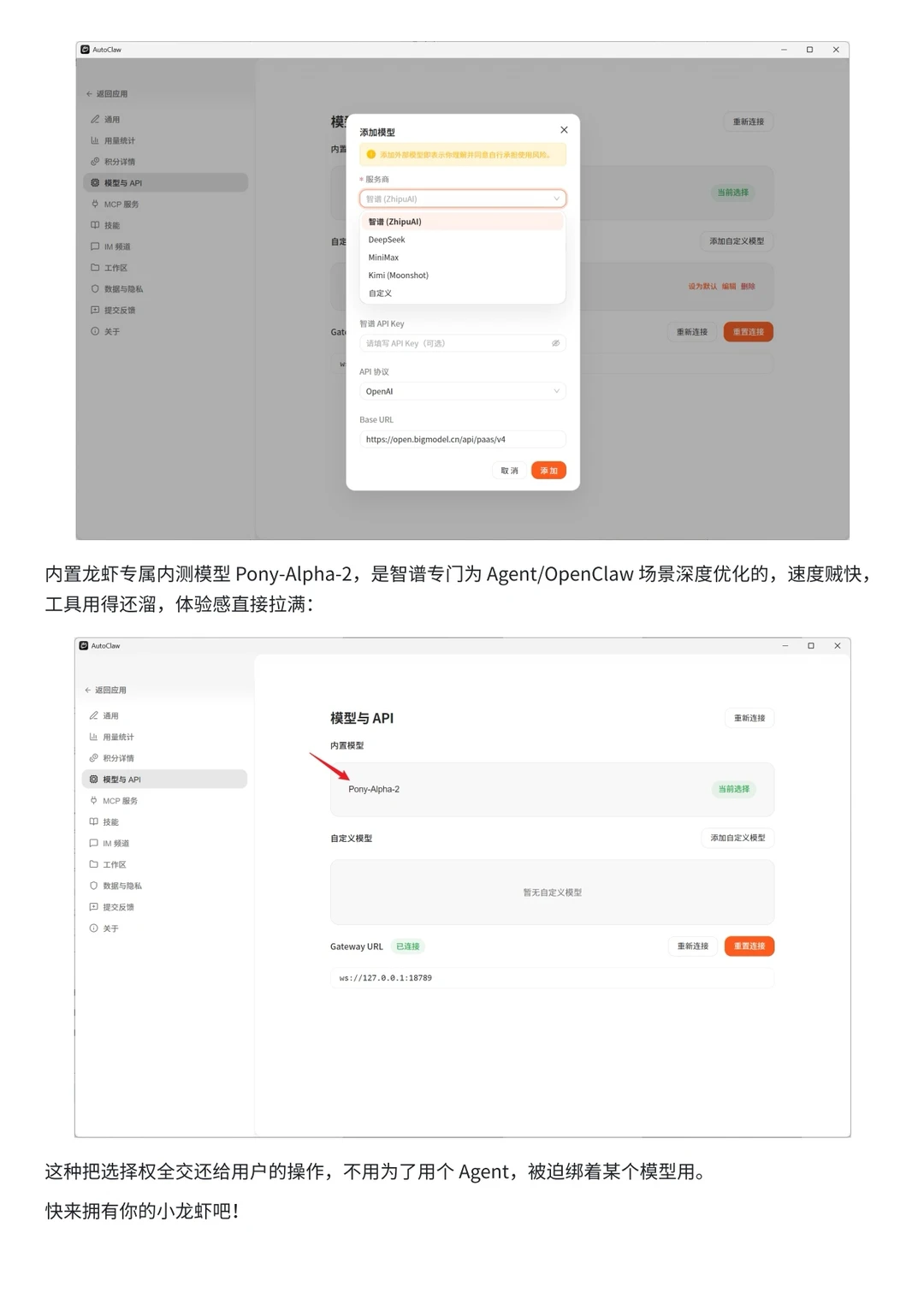
Task: Click 工作区 folder icon in upper window sidebar
Action: 95,268
